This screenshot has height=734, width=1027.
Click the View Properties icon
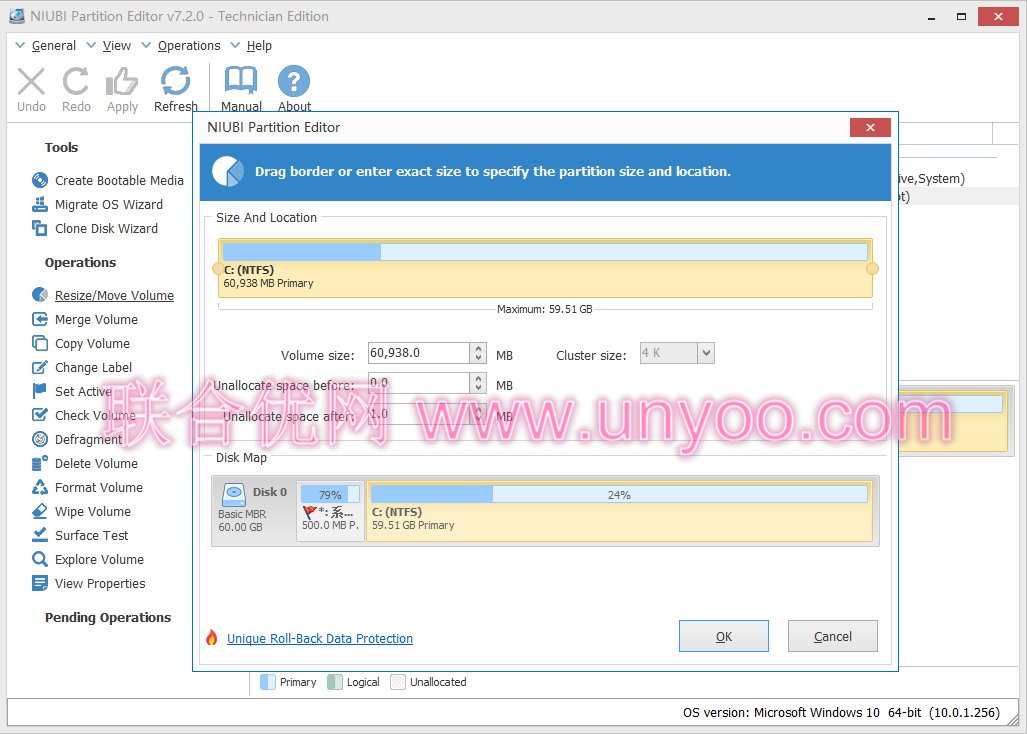click(40, 583)
